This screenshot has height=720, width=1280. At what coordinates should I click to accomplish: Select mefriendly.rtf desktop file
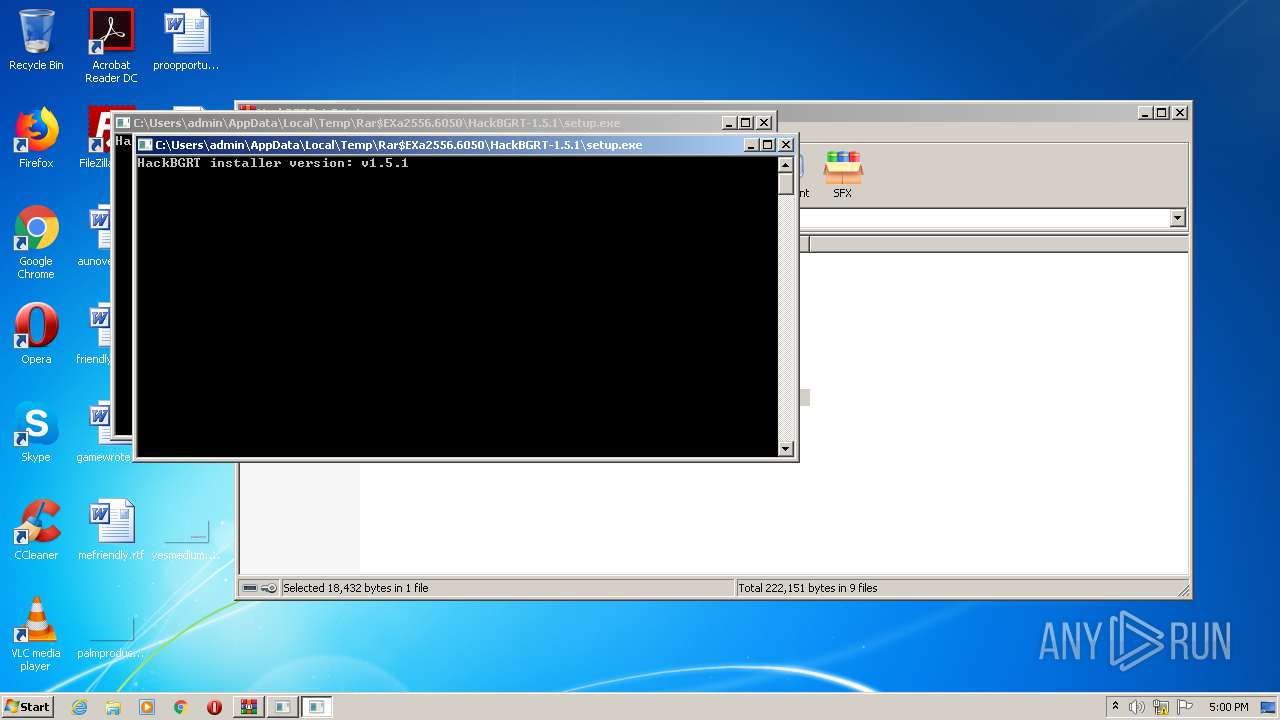pos(111,530)
